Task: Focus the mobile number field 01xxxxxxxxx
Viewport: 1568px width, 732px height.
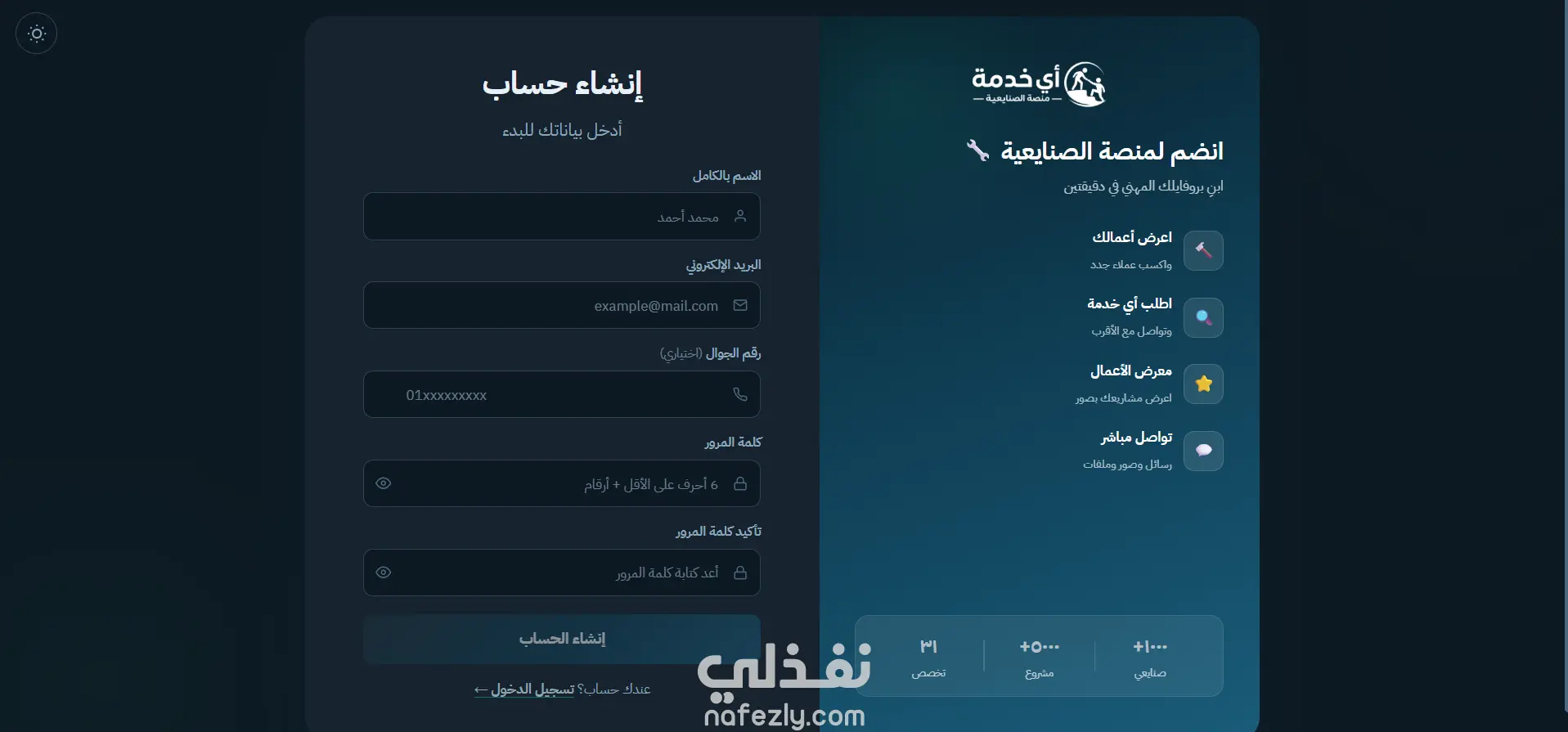Action: tap(562, 394)
